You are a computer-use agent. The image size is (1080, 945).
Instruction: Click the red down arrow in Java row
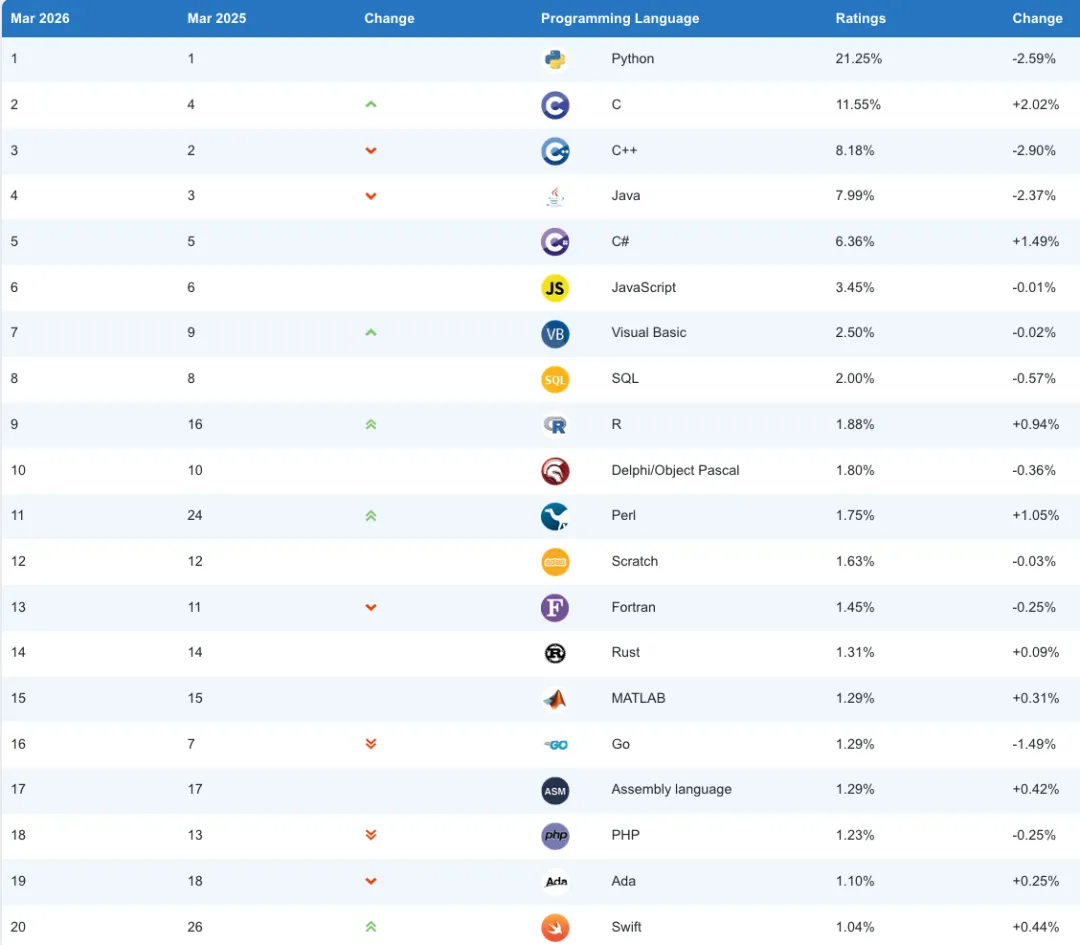click(371, 196)
